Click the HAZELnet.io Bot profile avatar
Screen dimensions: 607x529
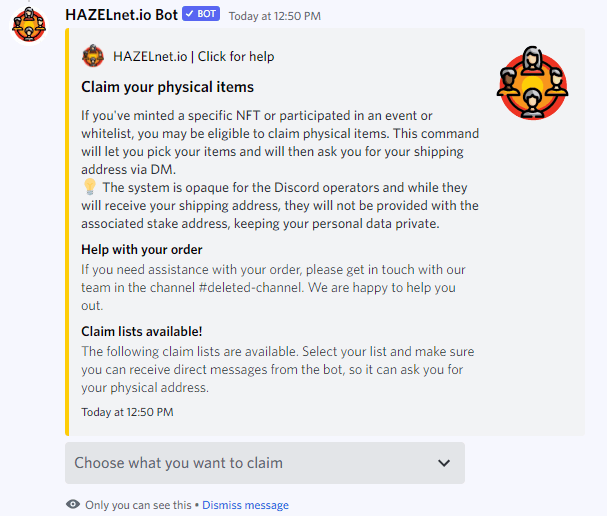(29, 25)
